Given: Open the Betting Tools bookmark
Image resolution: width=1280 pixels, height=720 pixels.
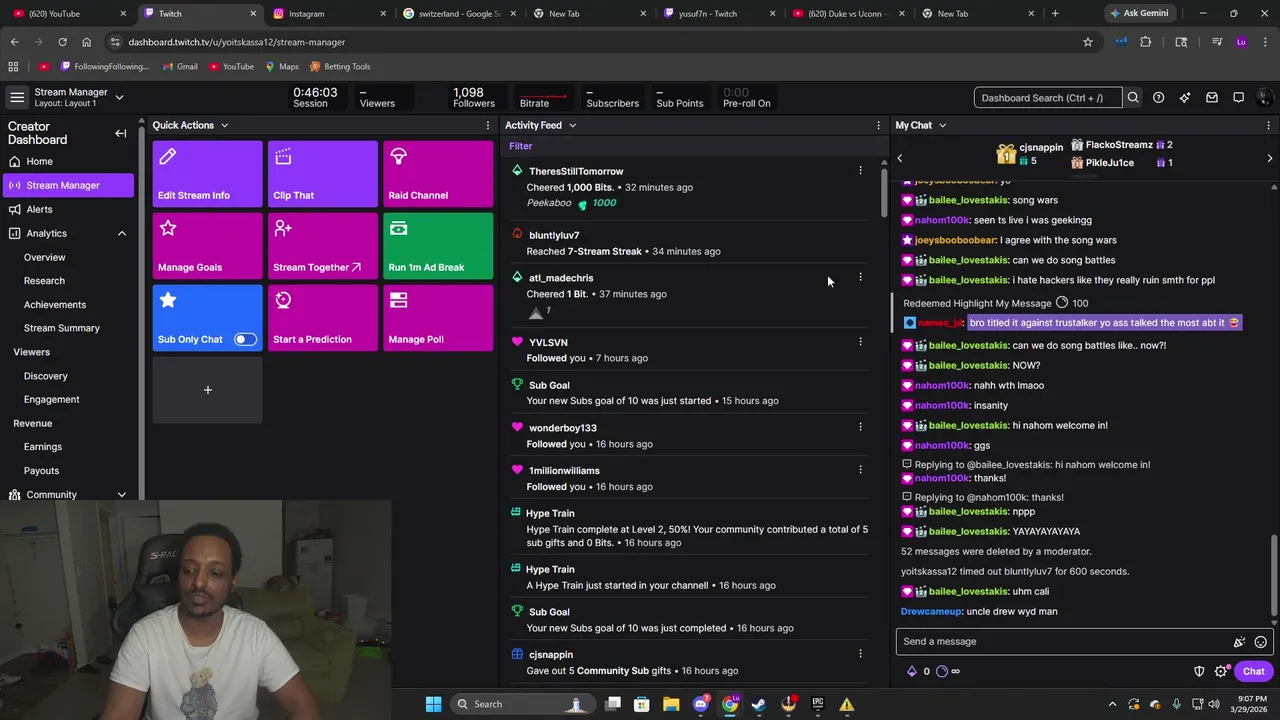Looking at the screenshot, I should pyautogui.click(x=340, y=66).
